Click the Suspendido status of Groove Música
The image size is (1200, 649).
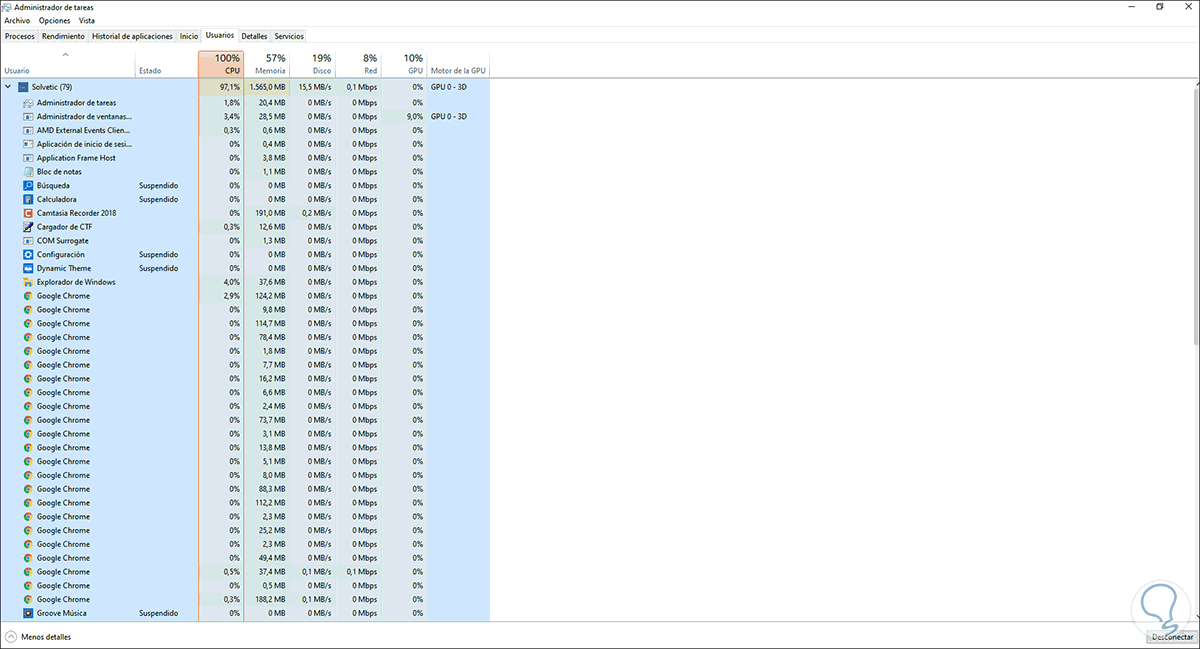[x=158, y=613]
